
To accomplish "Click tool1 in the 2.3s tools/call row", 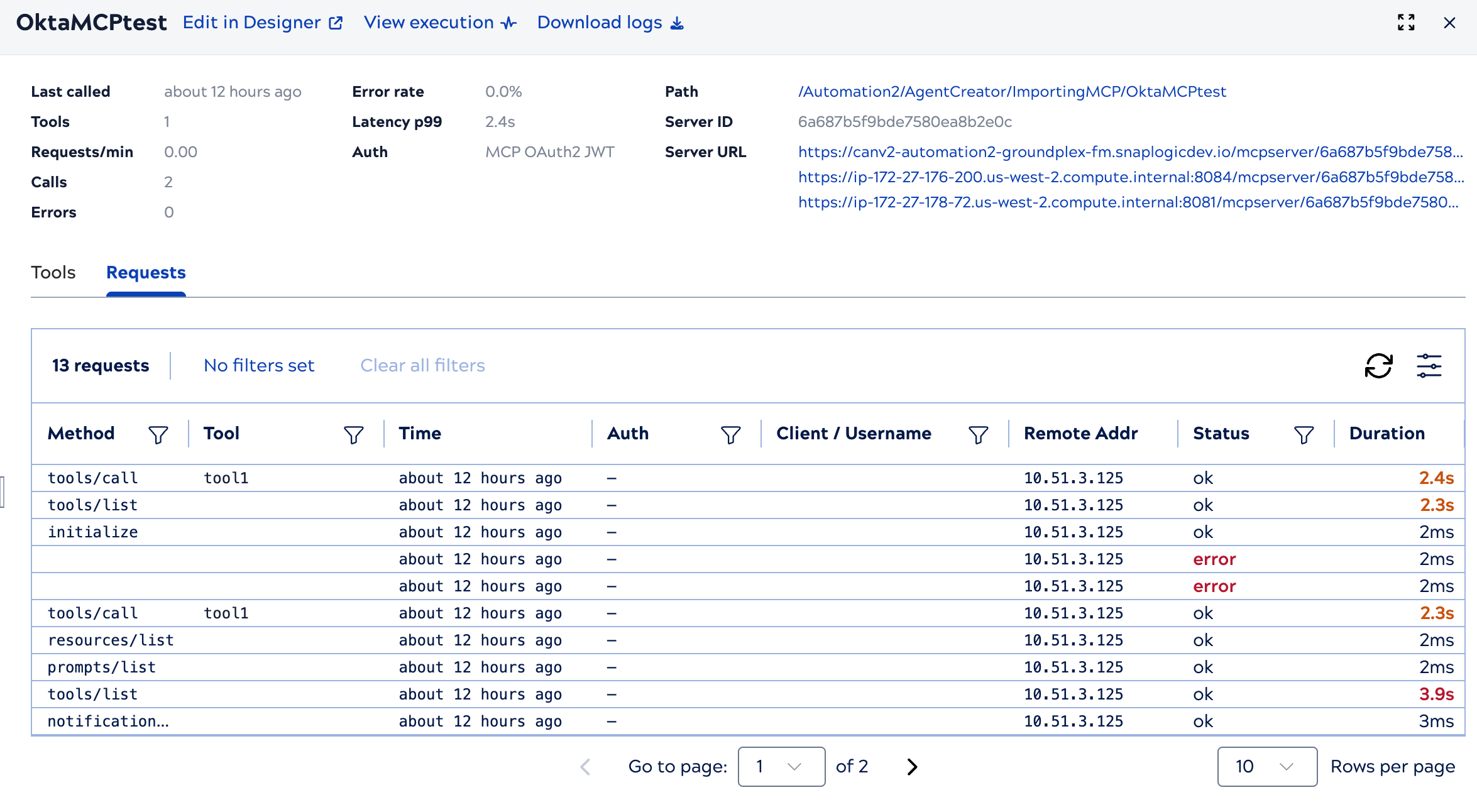I will point(226,613).
